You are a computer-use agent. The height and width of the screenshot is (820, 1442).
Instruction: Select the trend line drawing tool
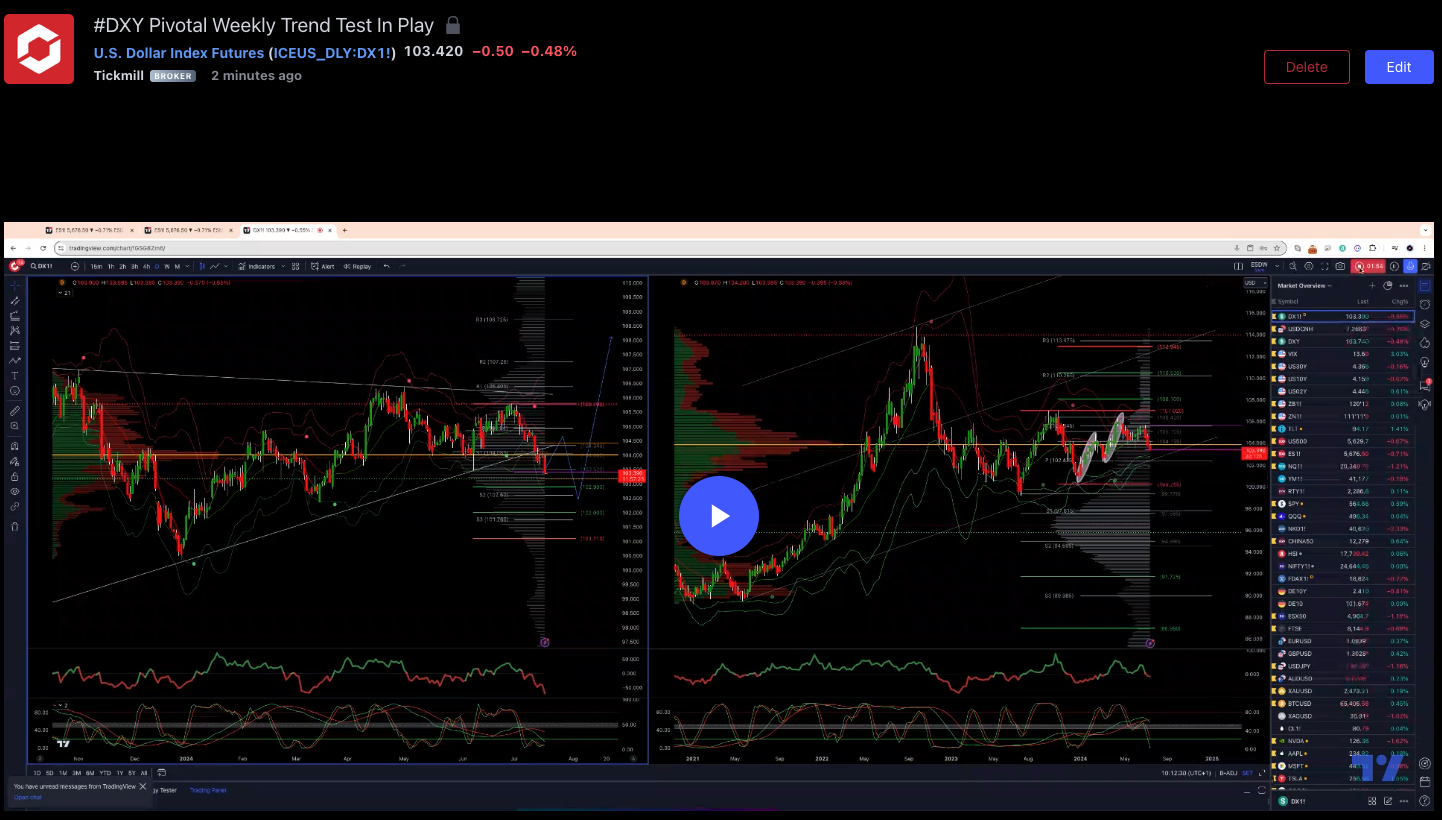(x=14, y=300)
